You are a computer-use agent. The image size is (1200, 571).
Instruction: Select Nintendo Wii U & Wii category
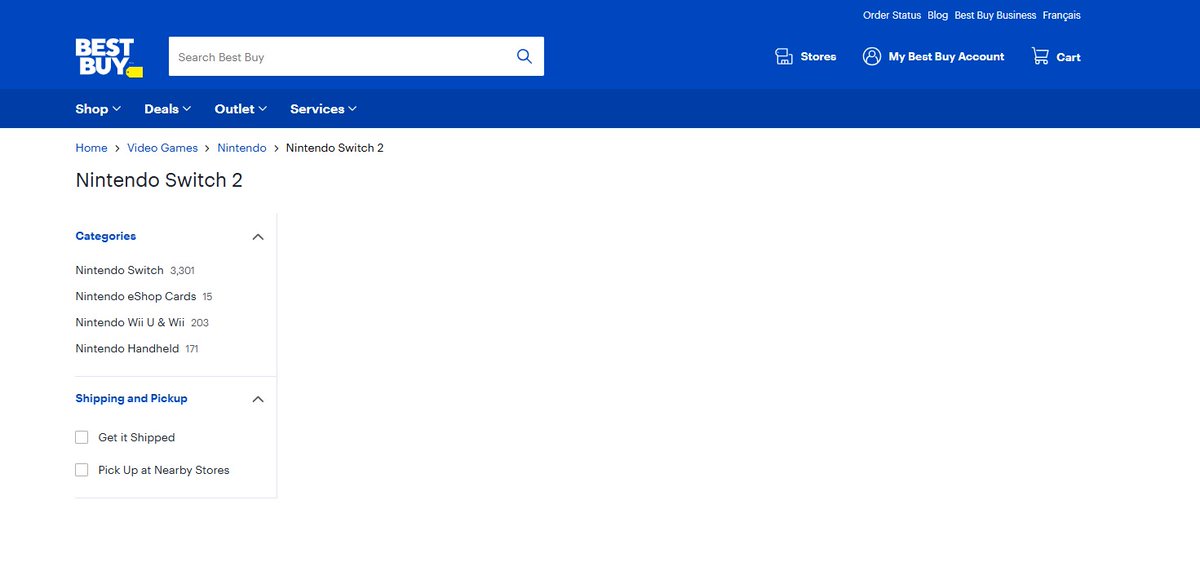130,322
